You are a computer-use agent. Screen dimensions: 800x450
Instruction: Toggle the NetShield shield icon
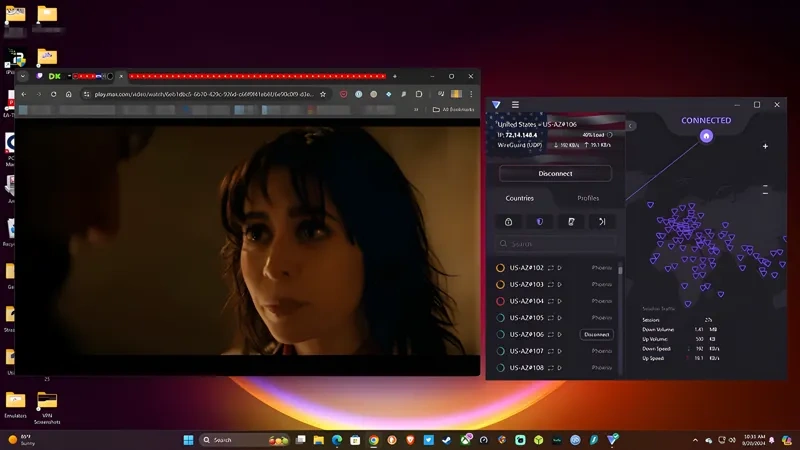pyautogui.click(x=540, y=221)
